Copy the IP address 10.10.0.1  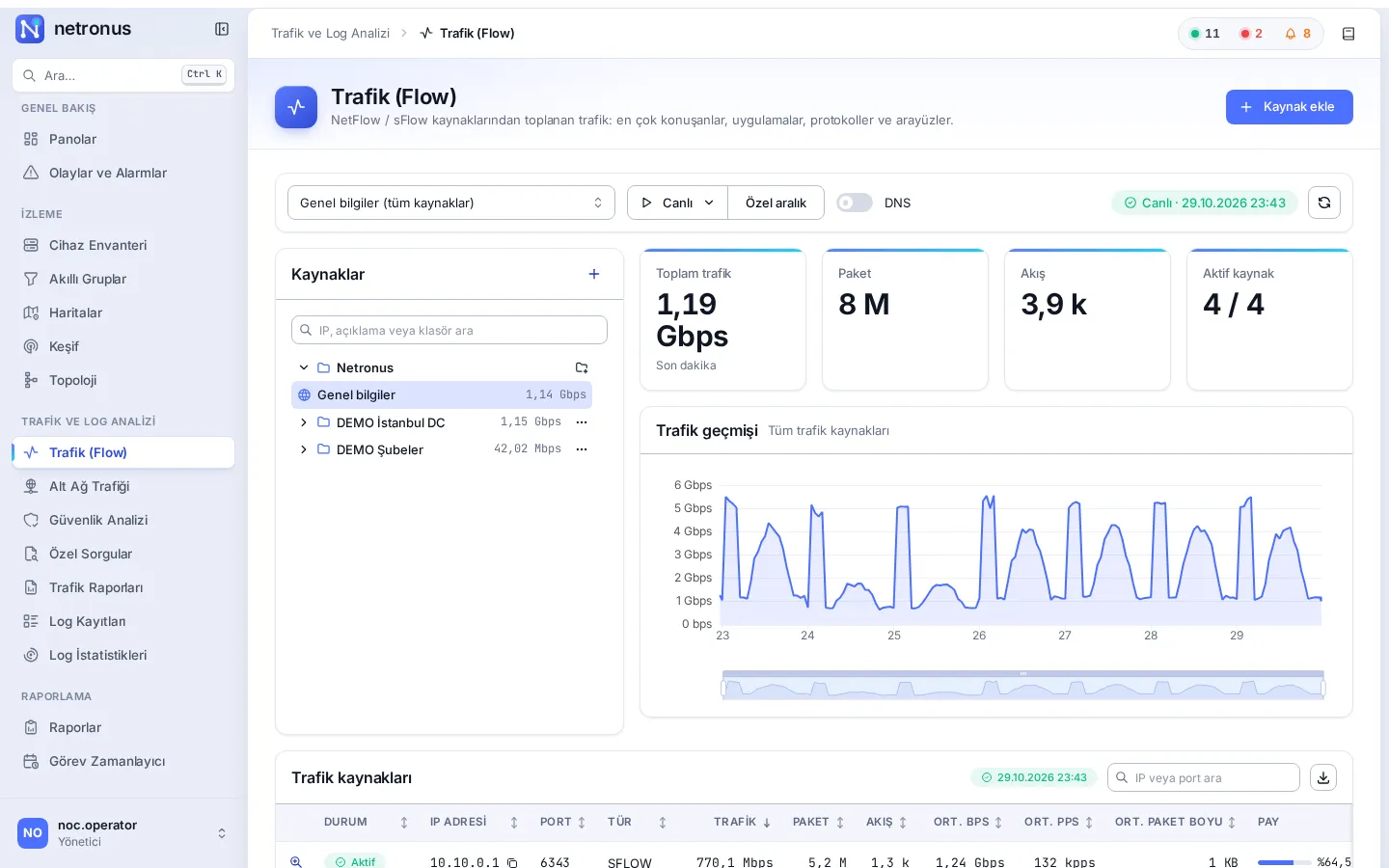(512, 863)
